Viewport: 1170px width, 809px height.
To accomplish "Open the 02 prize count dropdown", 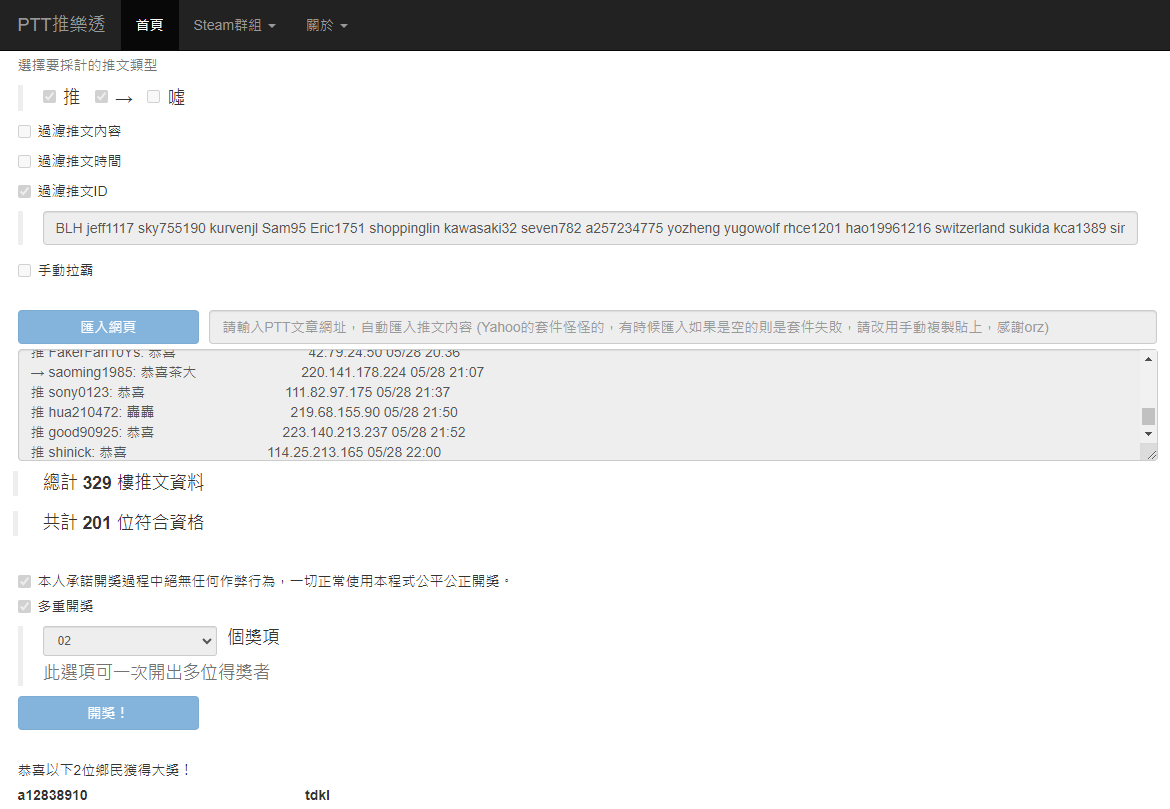I will click(130, 640).
